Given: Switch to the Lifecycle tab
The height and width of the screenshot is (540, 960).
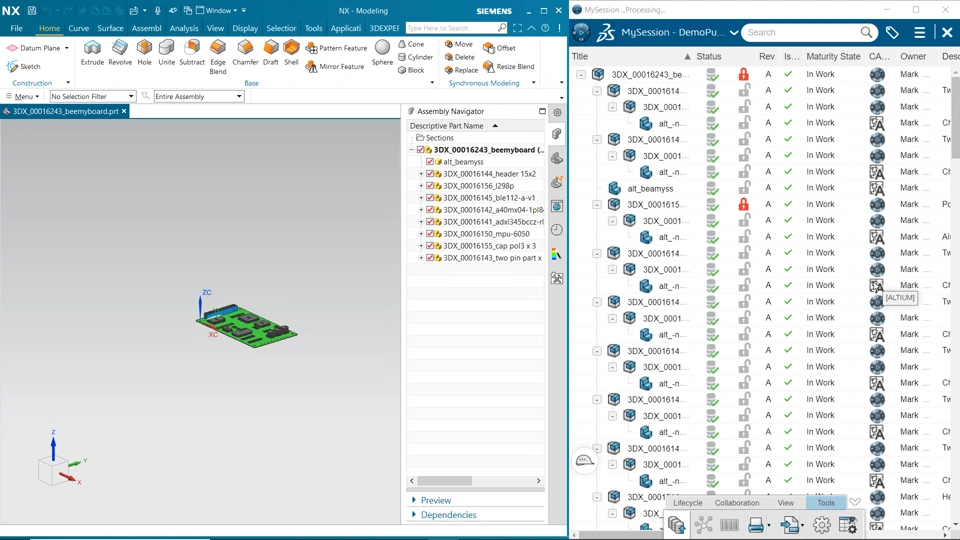Looking at the screenshot, I should click(x=688, y=503).
